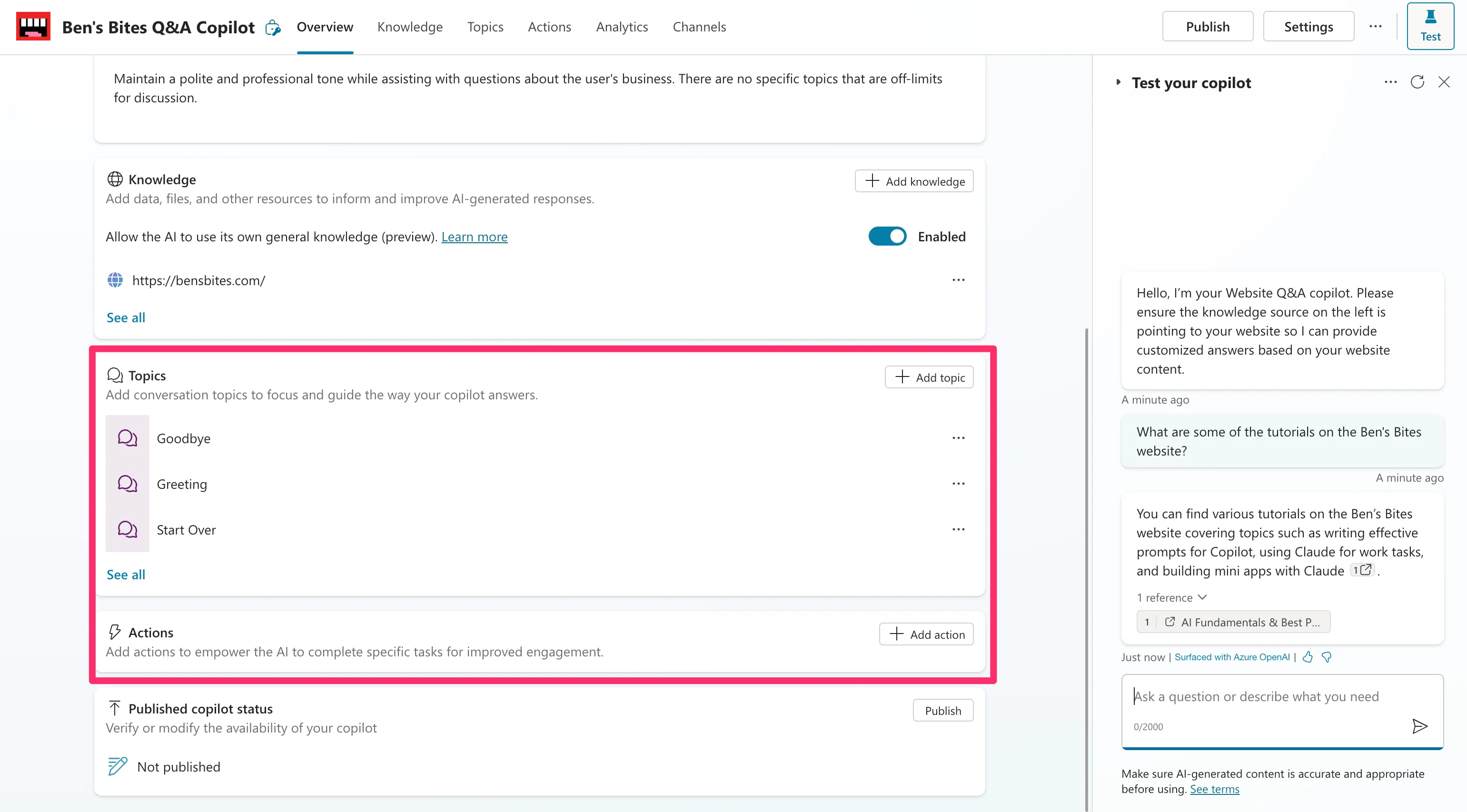This screenshot has height=812, width=1467.
Task: Click the thumbs up feedback icon
Action: [1308, 656]
